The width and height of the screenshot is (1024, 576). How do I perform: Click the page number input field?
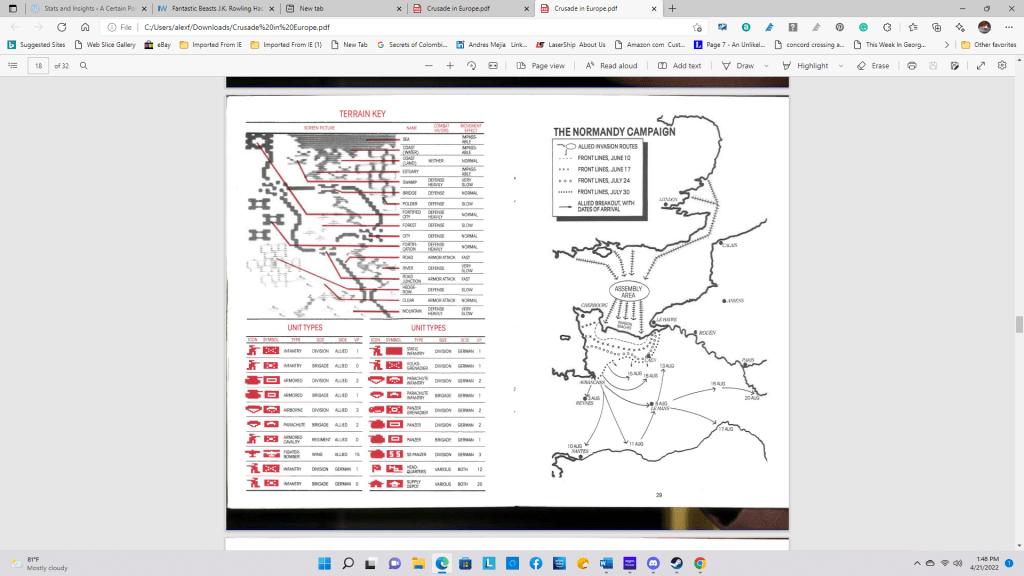point(38,65)
